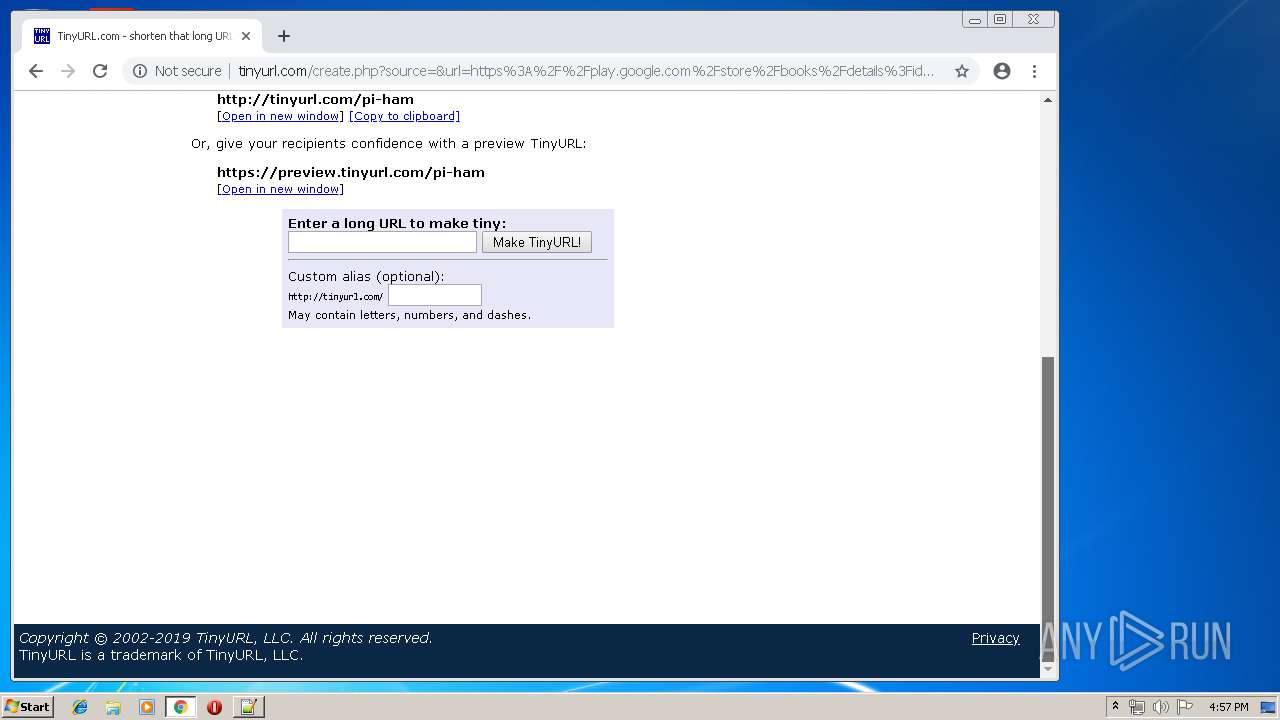Launch Internet Explorer from the taskbar
Screen dimensions: 1280x720
click(x=80, y=707)
